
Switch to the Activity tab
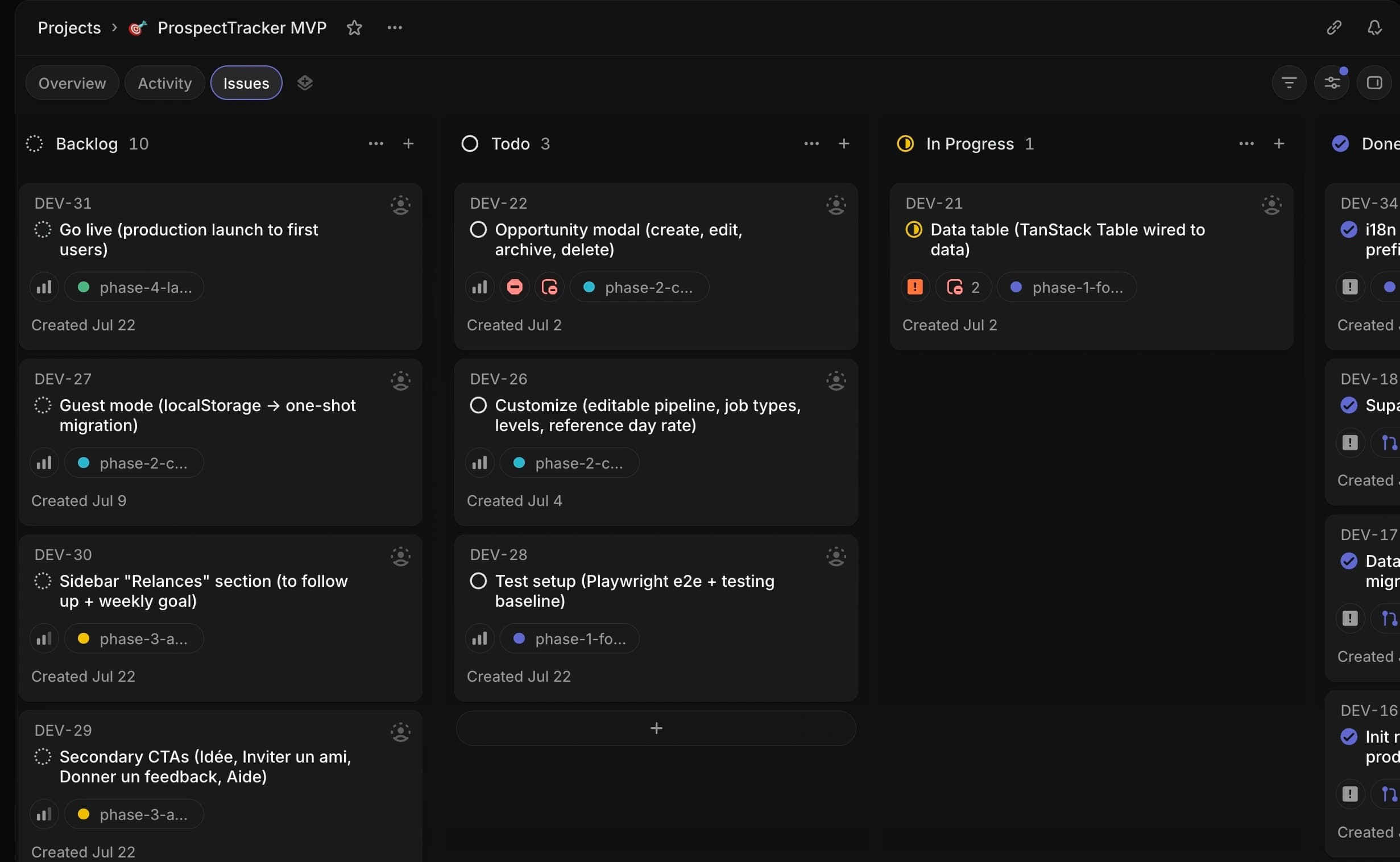click(164, 82)
